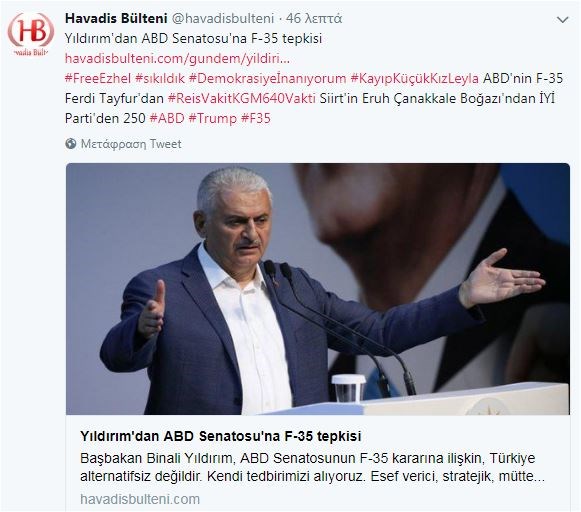Open the #ReisVakitKGM640Vakti hashtag

(242, 99)
